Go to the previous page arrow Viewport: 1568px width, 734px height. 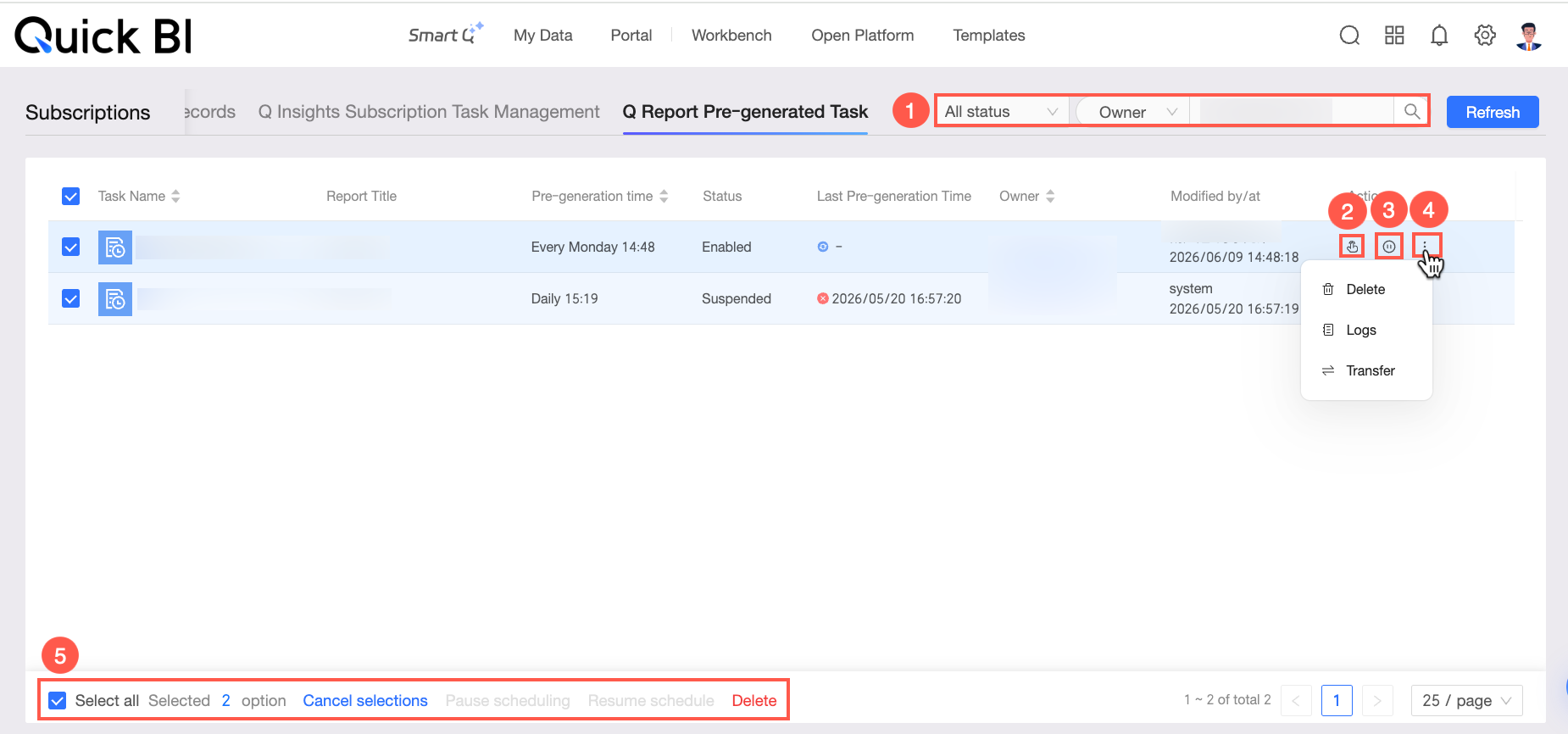1296,700
